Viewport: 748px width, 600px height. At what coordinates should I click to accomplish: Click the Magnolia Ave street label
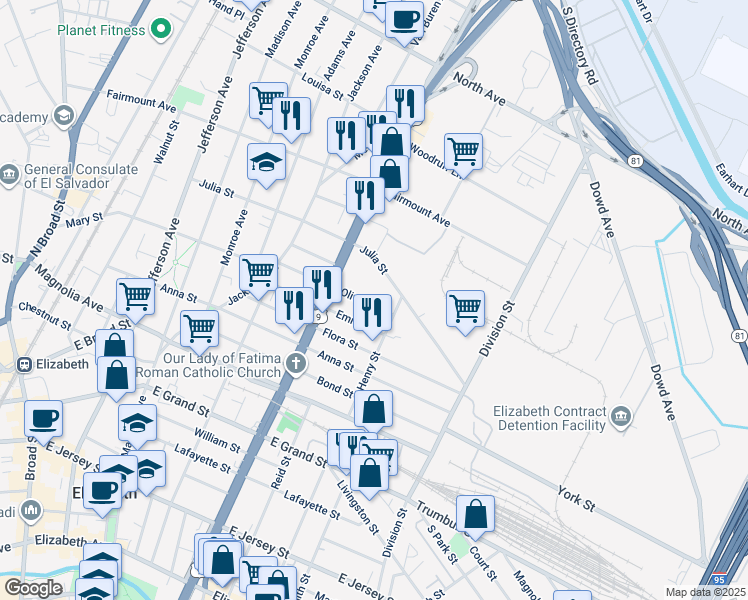pyautogui.click(x=69, y=289)
